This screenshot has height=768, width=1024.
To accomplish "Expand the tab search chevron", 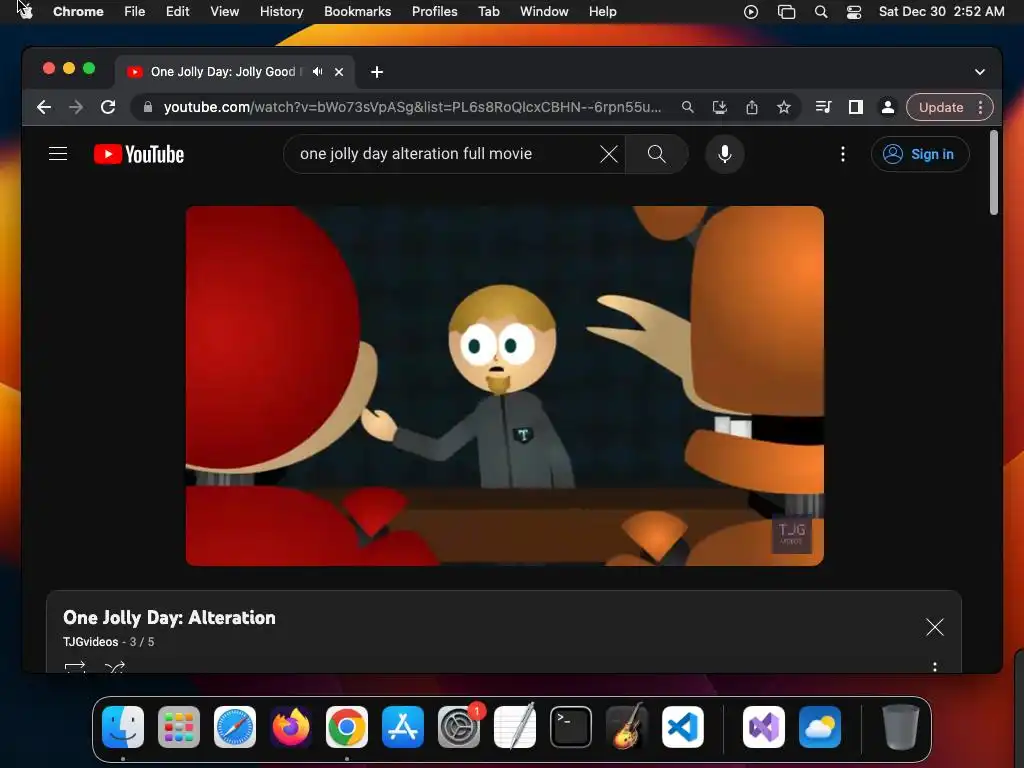I will (980, 72).
